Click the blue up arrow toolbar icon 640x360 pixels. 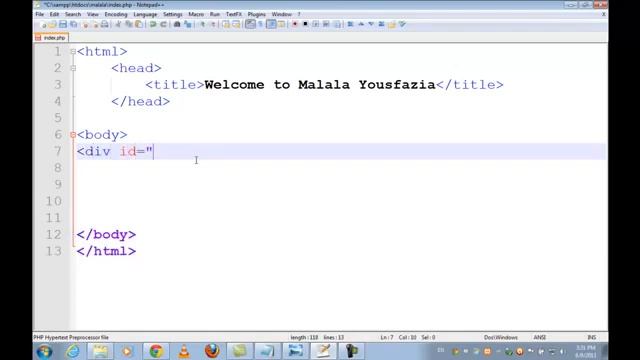361,24
